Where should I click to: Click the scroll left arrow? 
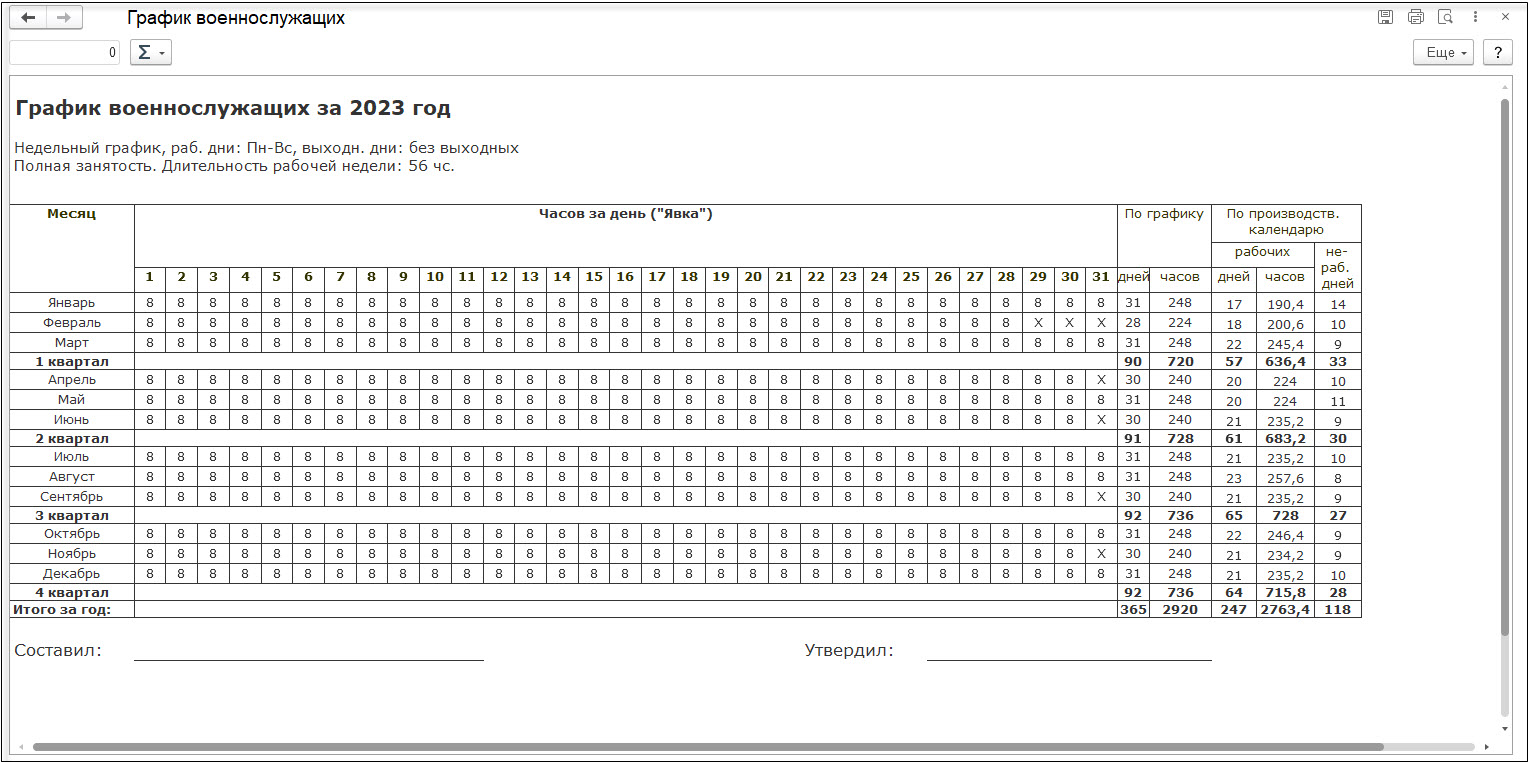pyautogui.click(x=19, y=747)
